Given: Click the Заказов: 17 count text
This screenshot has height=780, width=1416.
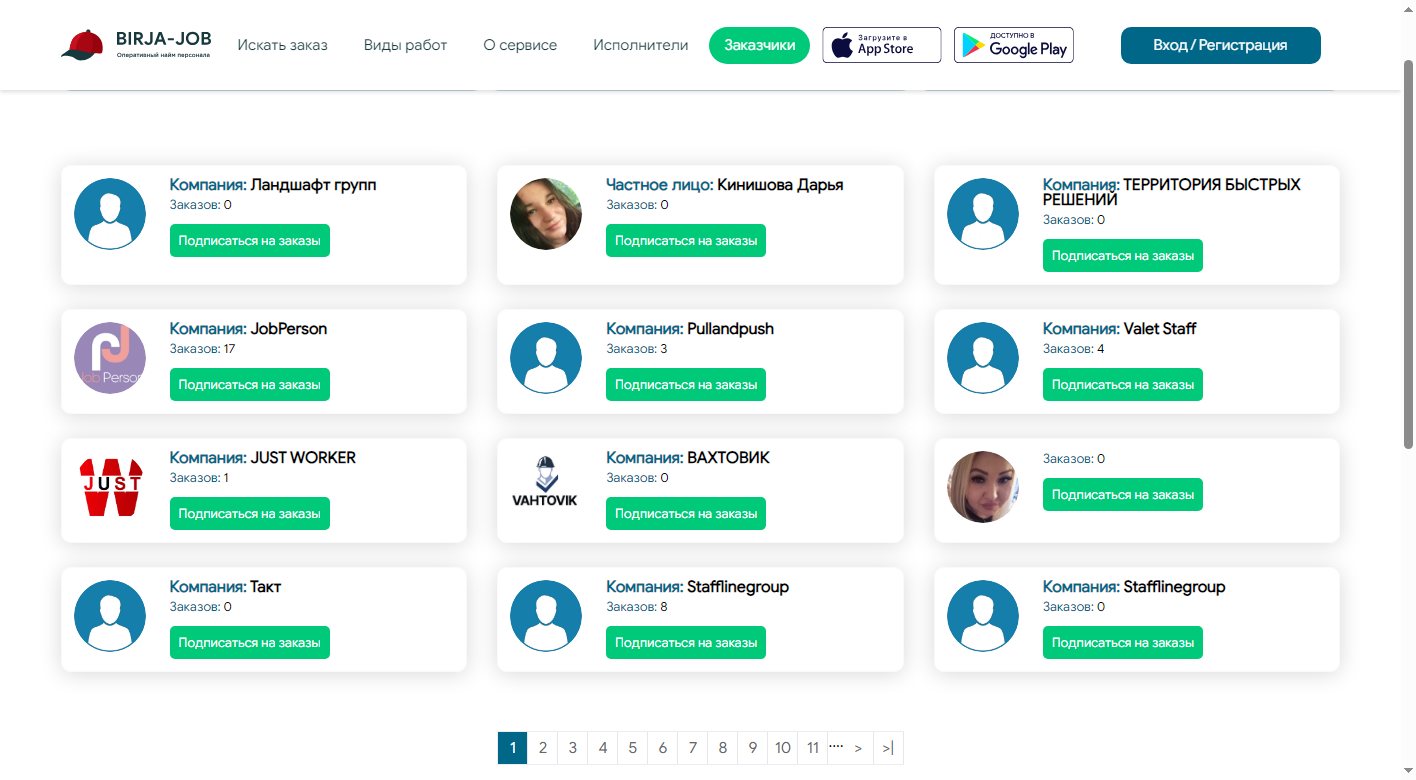Looking at the screenshot, I should [x=202, y=349].
